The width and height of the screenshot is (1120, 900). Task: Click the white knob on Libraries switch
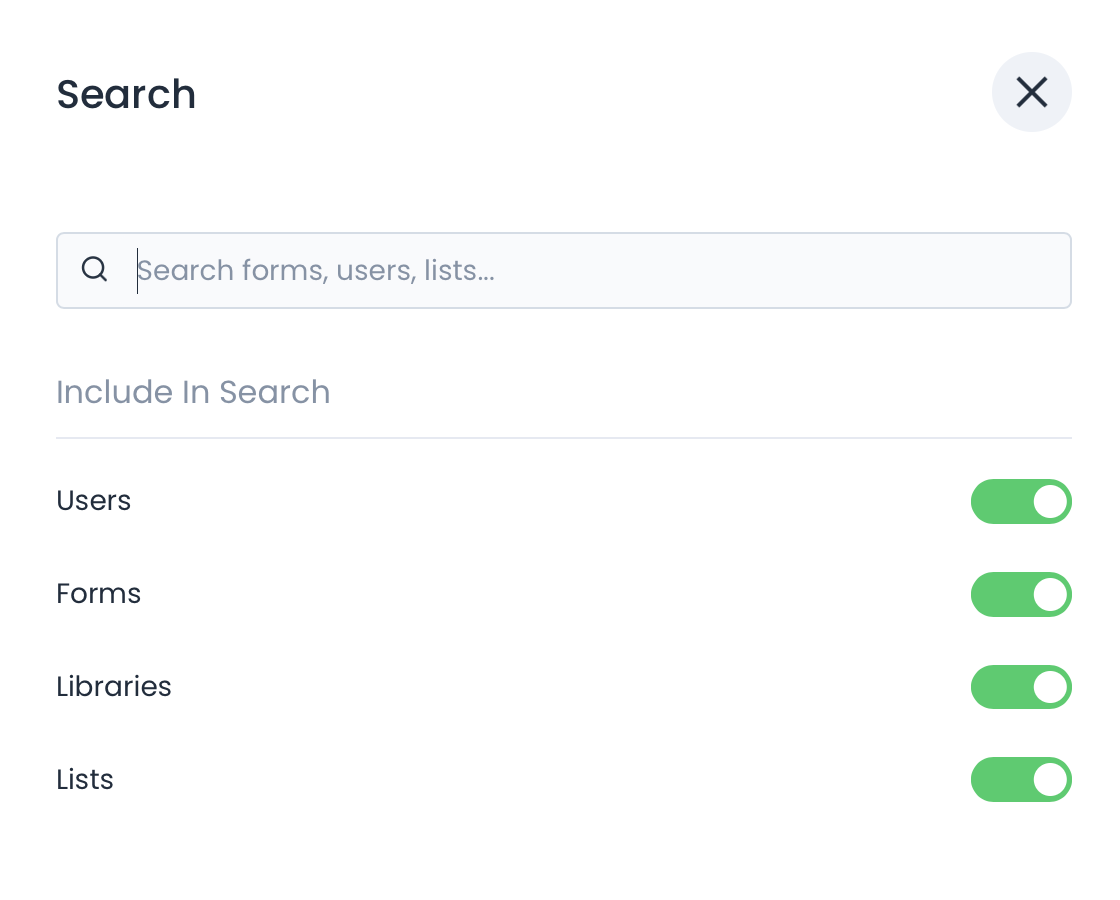tap(1049, 687)
